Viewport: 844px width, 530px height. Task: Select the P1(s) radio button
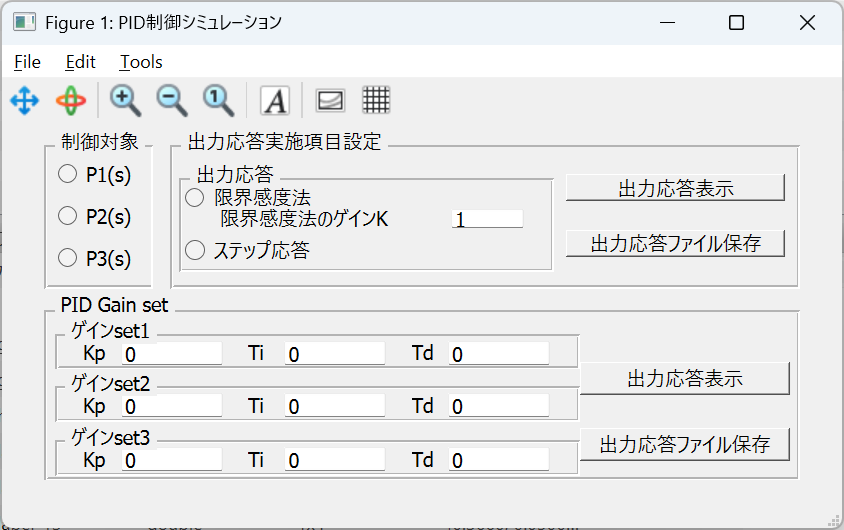68,175
